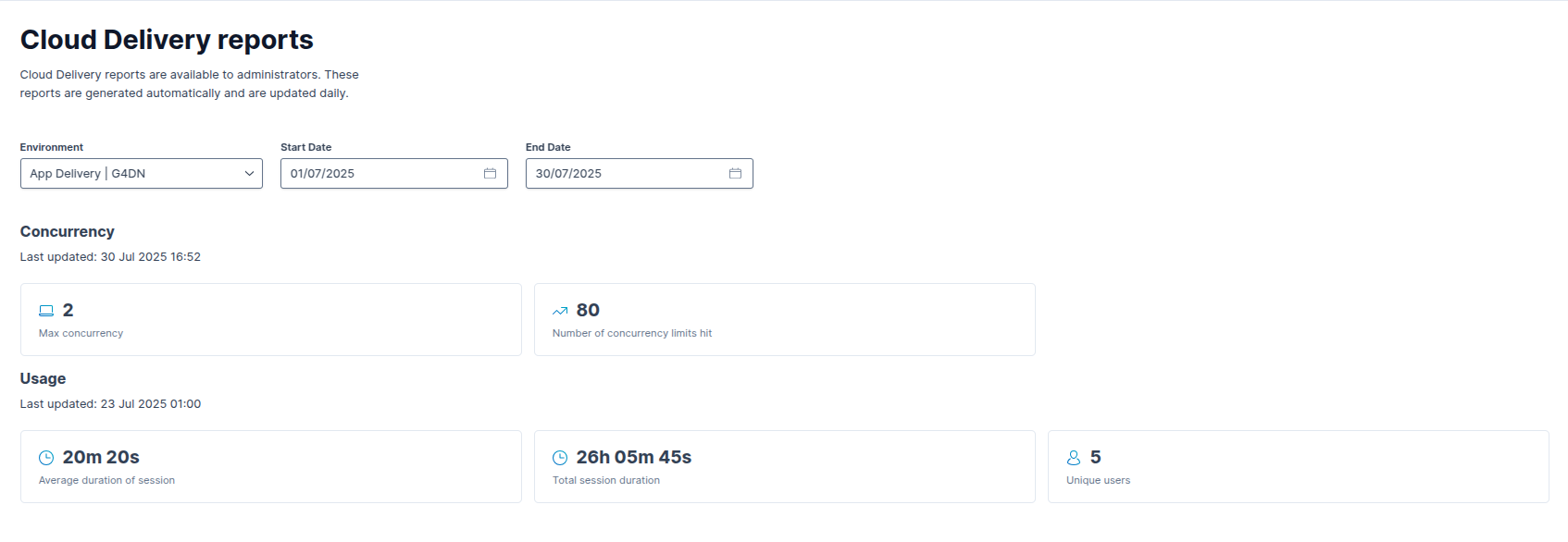Image resolution: width=1568 pixels, height=542 pixels.
Task: Click the trending arrow icon beside 80
Action: point(560,311)
